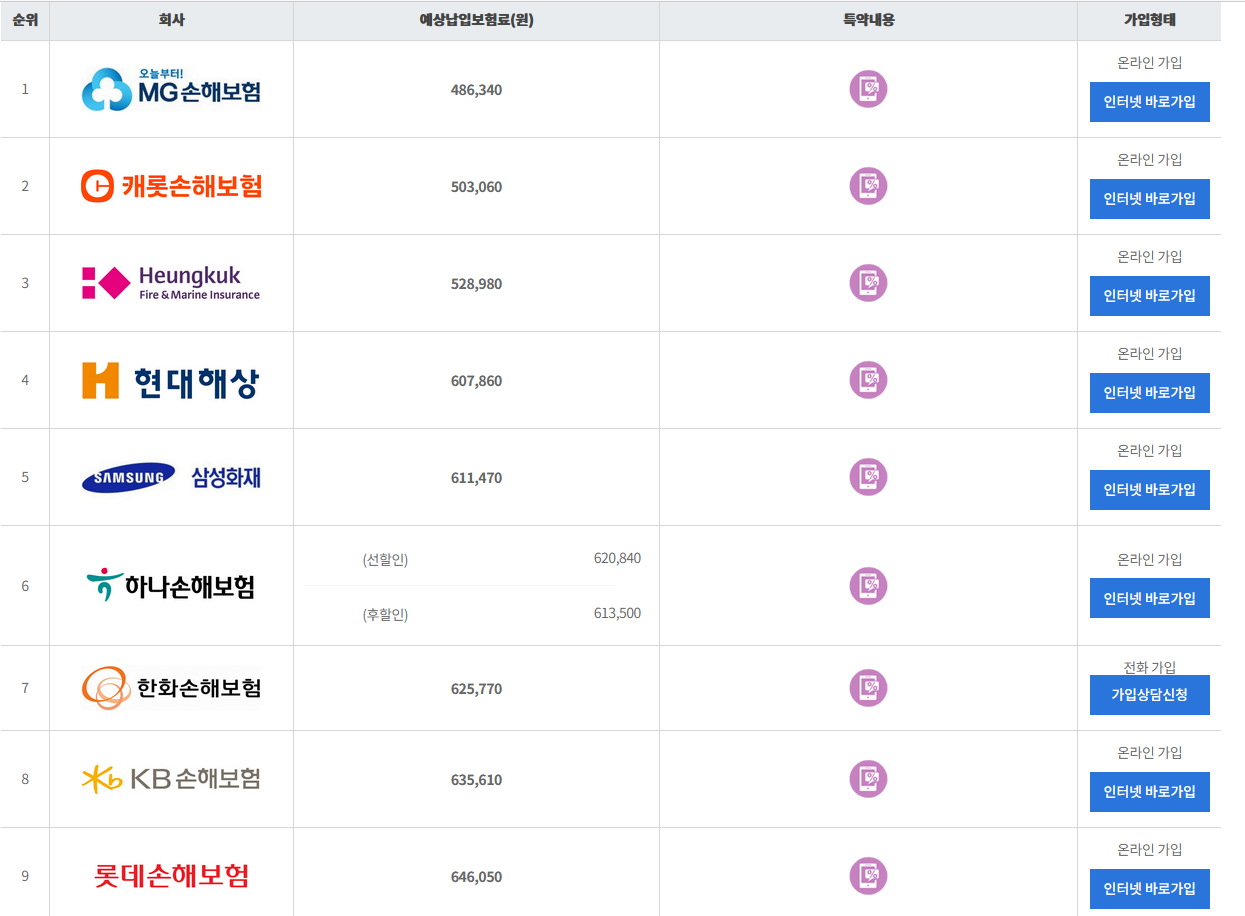This screenshot has height=916, width=1245.
Task: Open special terms icon for 현대해상 row
Action: [868, 380]
